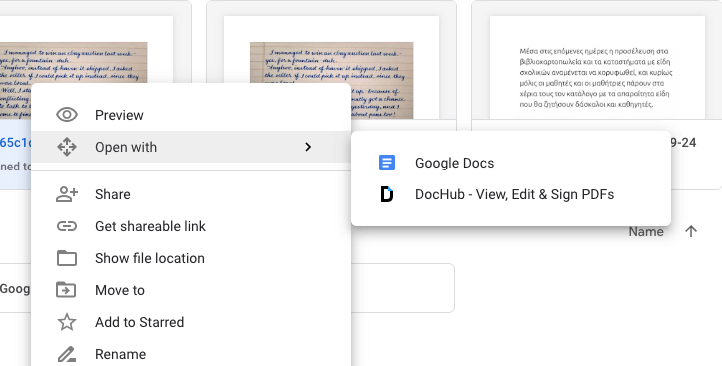Reverse sort direction with the up arrow

click(x=691, y=232)
